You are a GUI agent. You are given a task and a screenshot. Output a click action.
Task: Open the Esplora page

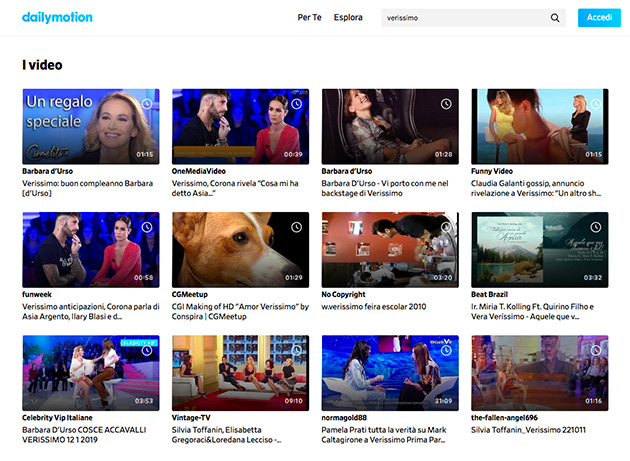(348, 17)
